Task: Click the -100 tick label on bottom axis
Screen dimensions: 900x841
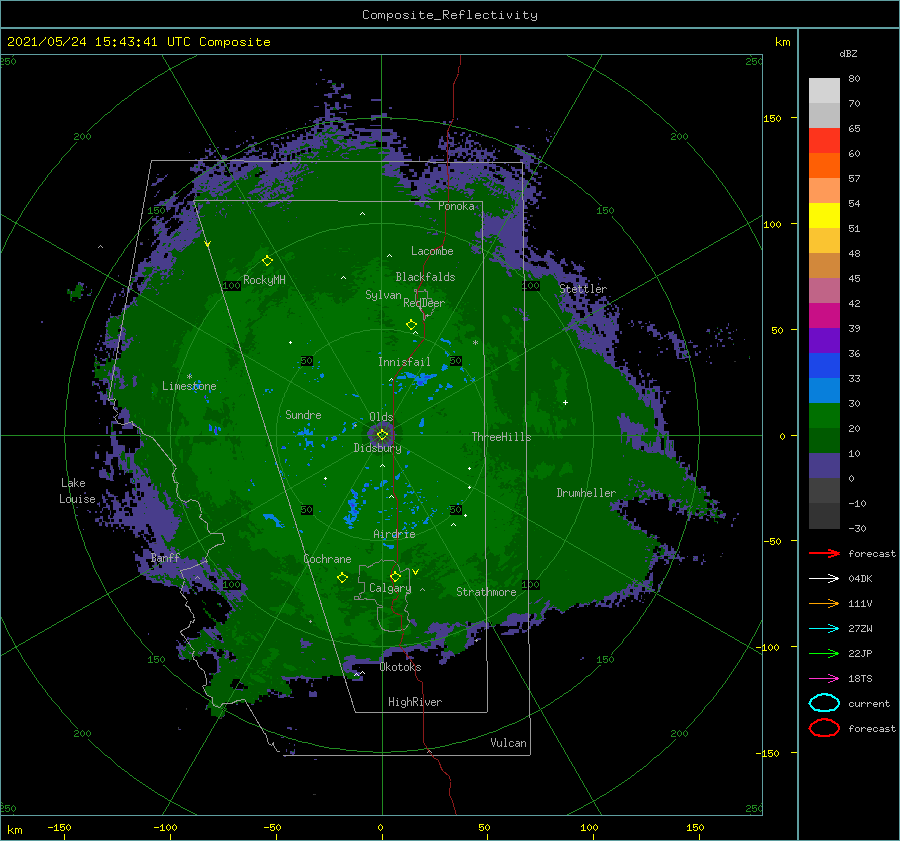Action: click(x=165, y=827)
